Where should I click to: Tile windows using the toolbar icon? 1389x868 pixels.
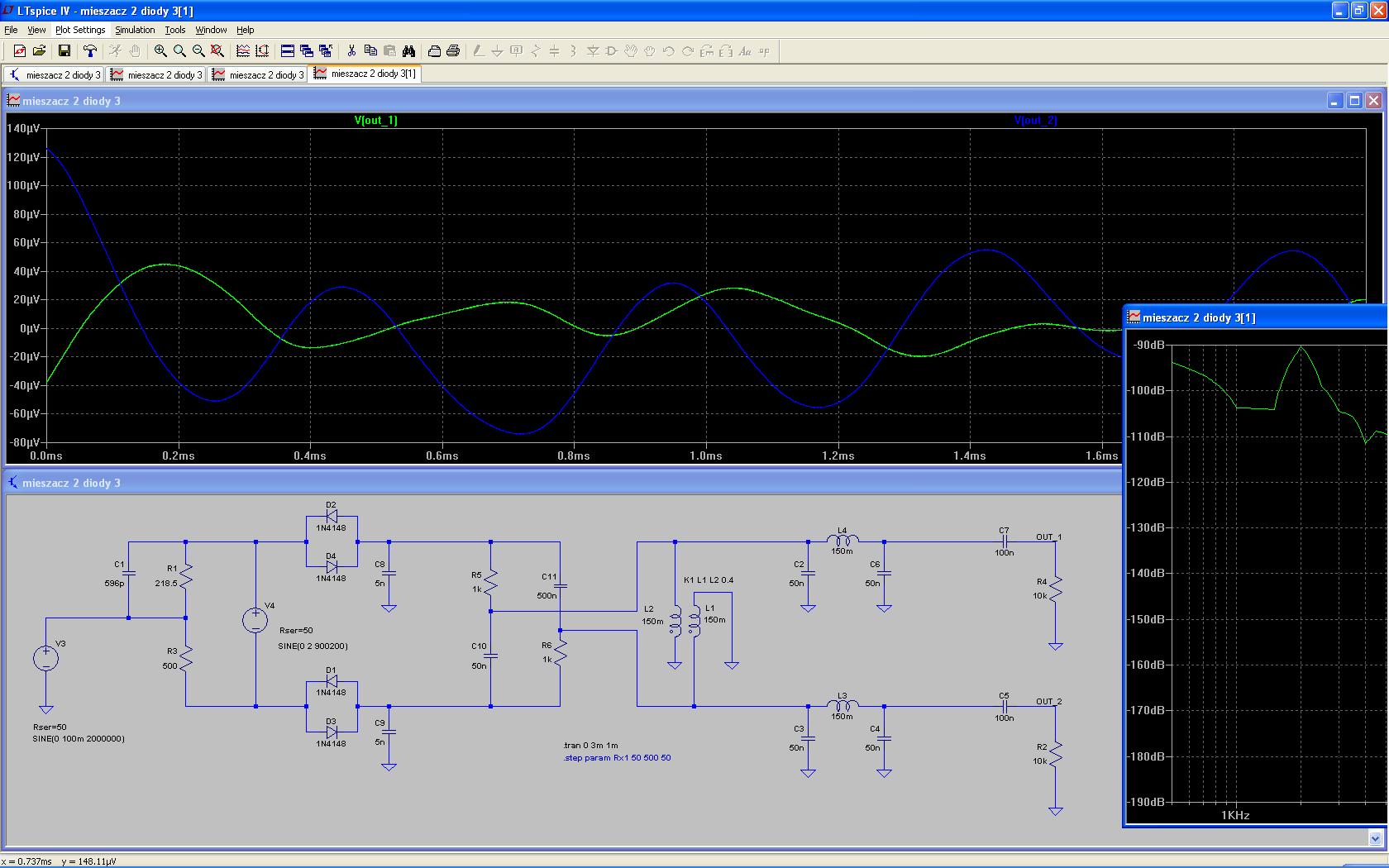[x=287, y=51]
